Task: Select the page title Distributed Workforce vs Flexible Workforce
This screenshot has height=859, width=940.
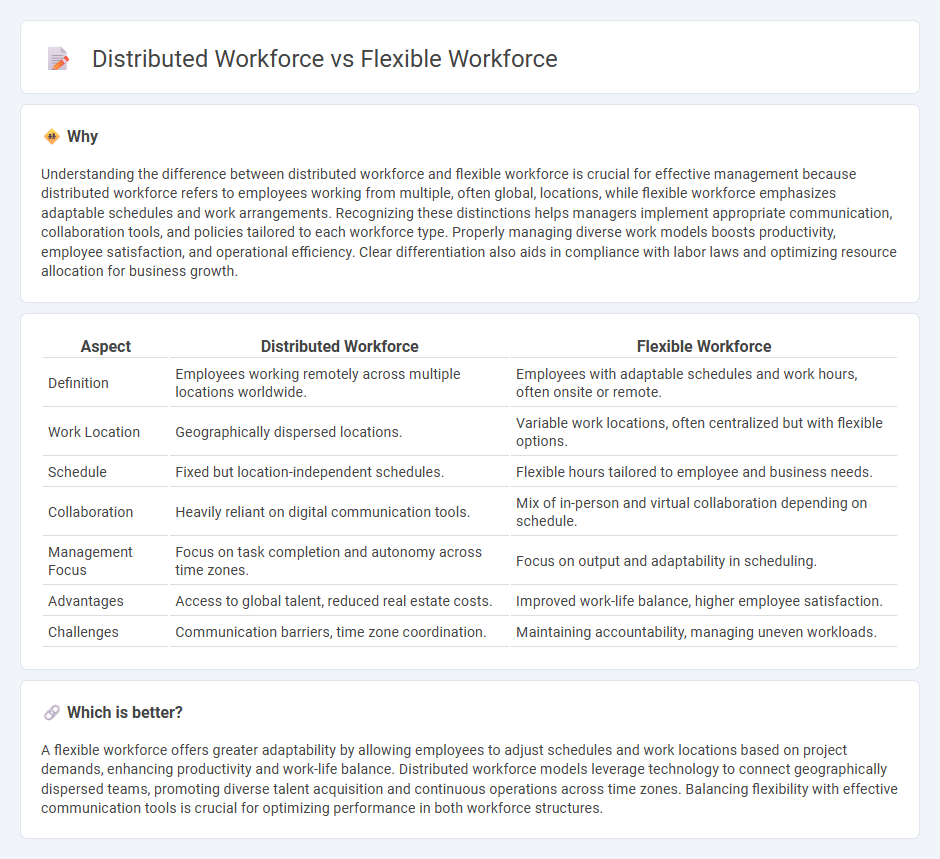Action: 324,59
